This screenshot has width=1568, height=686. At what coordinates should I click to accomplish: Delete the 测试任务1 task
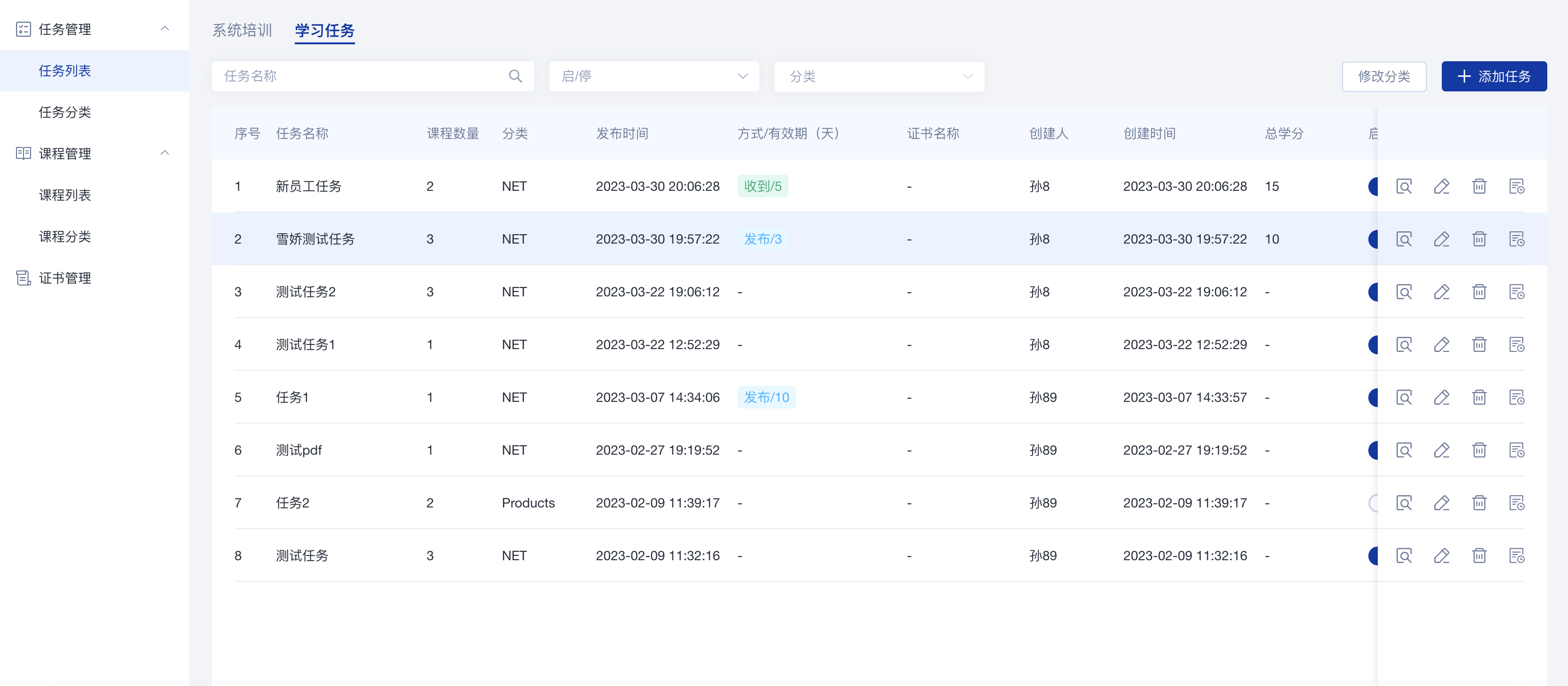(x=1479, y=345)
